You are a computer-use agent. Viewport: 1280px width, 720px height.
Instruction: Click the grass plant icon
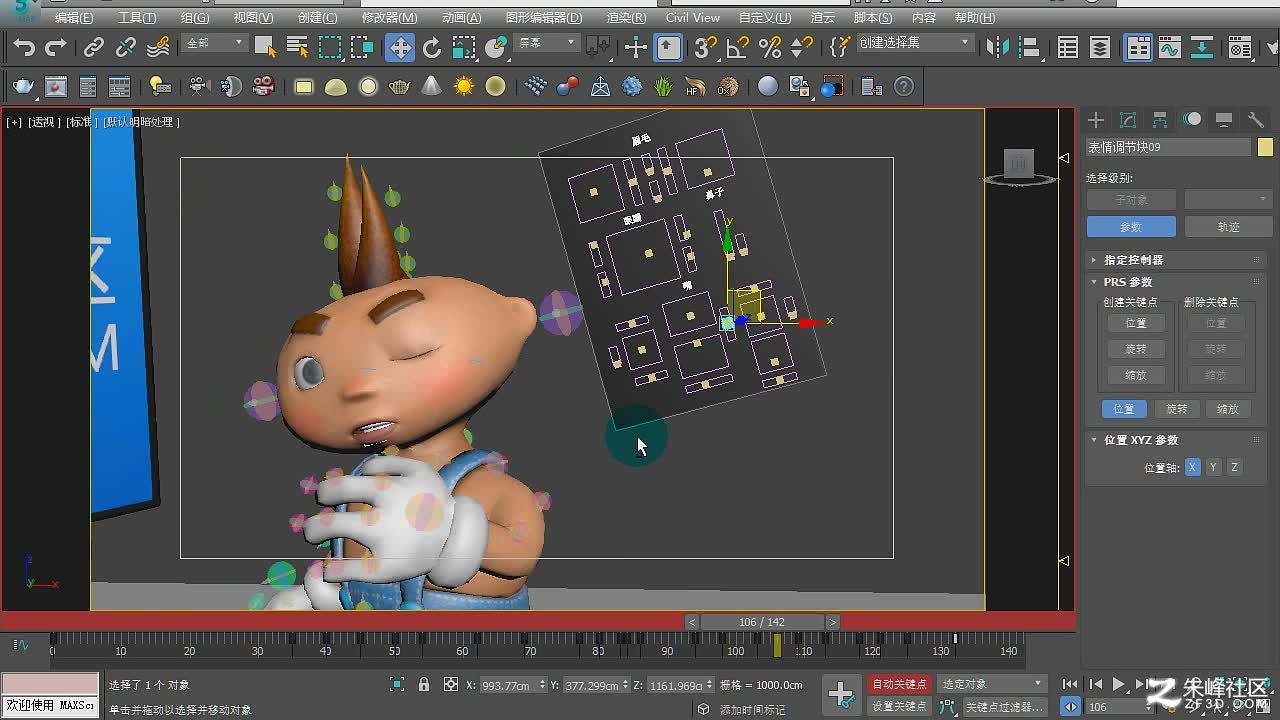[664, 87]
